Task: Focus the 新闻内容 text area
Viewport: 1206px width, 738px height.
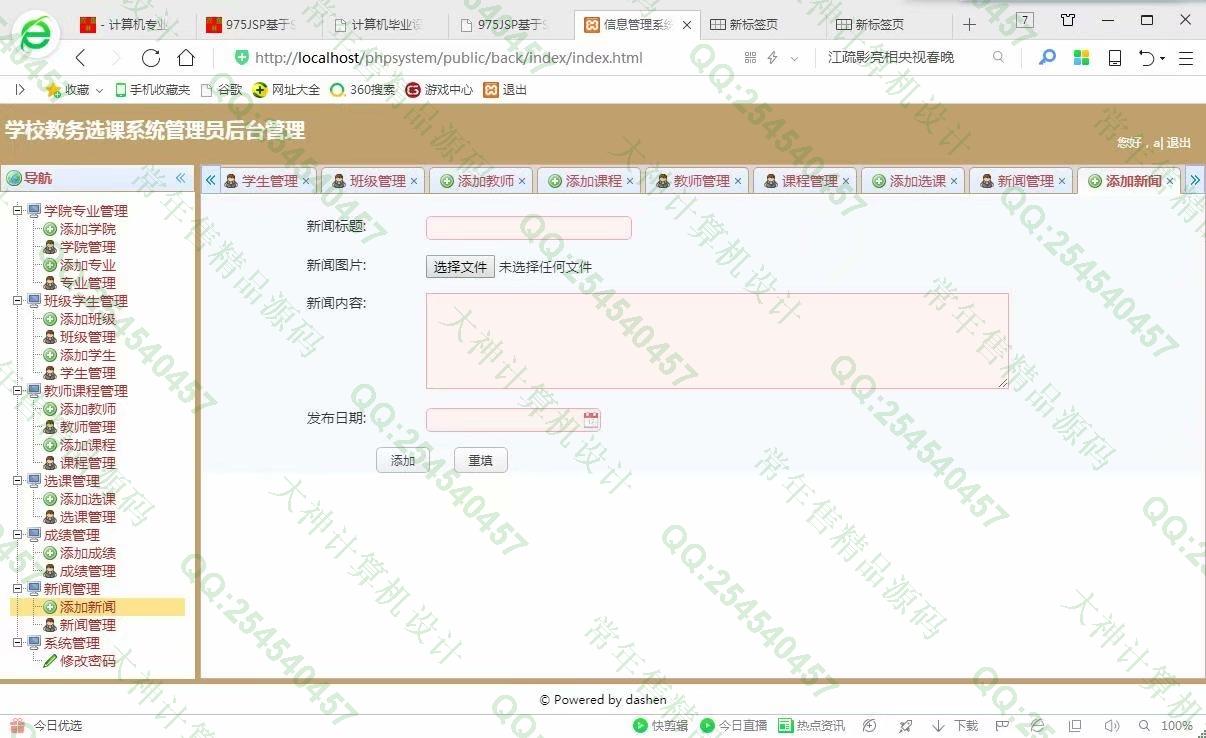Action: [717, 341]
